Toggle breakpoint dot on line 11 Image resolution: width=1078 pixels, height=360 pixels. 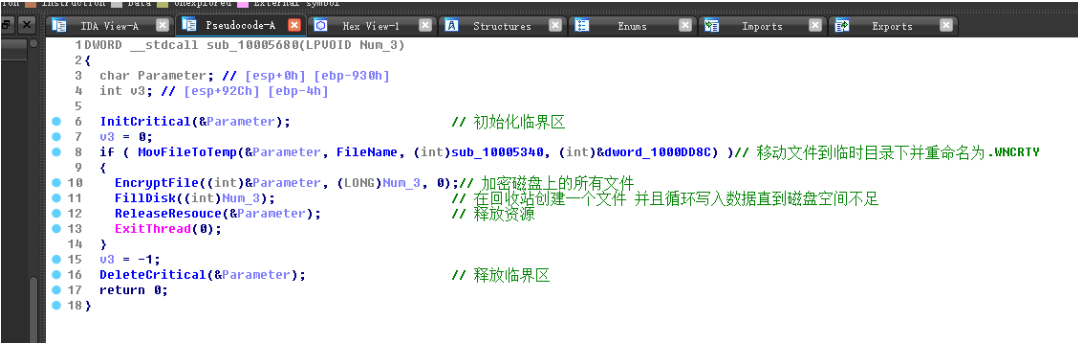[x=56, y=198]
